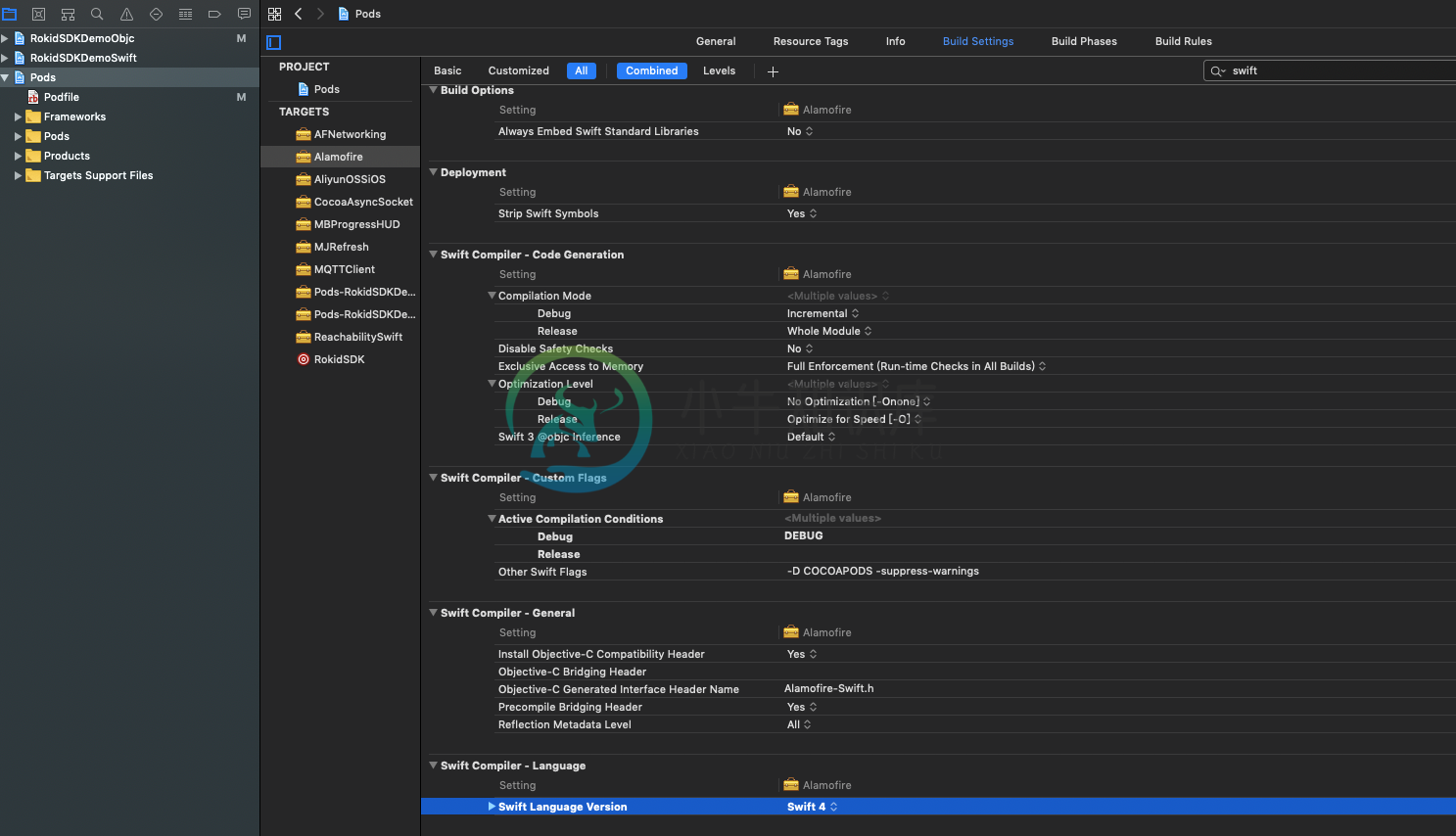Switch to Combined settings view

(652, 70)
